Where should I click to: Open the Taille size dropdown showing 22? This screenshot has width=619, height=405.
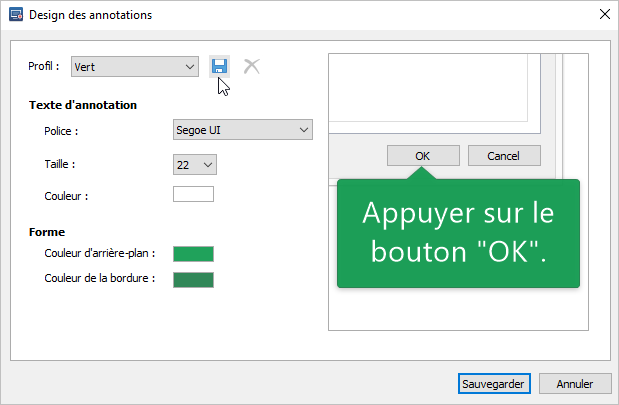(194, 163)
